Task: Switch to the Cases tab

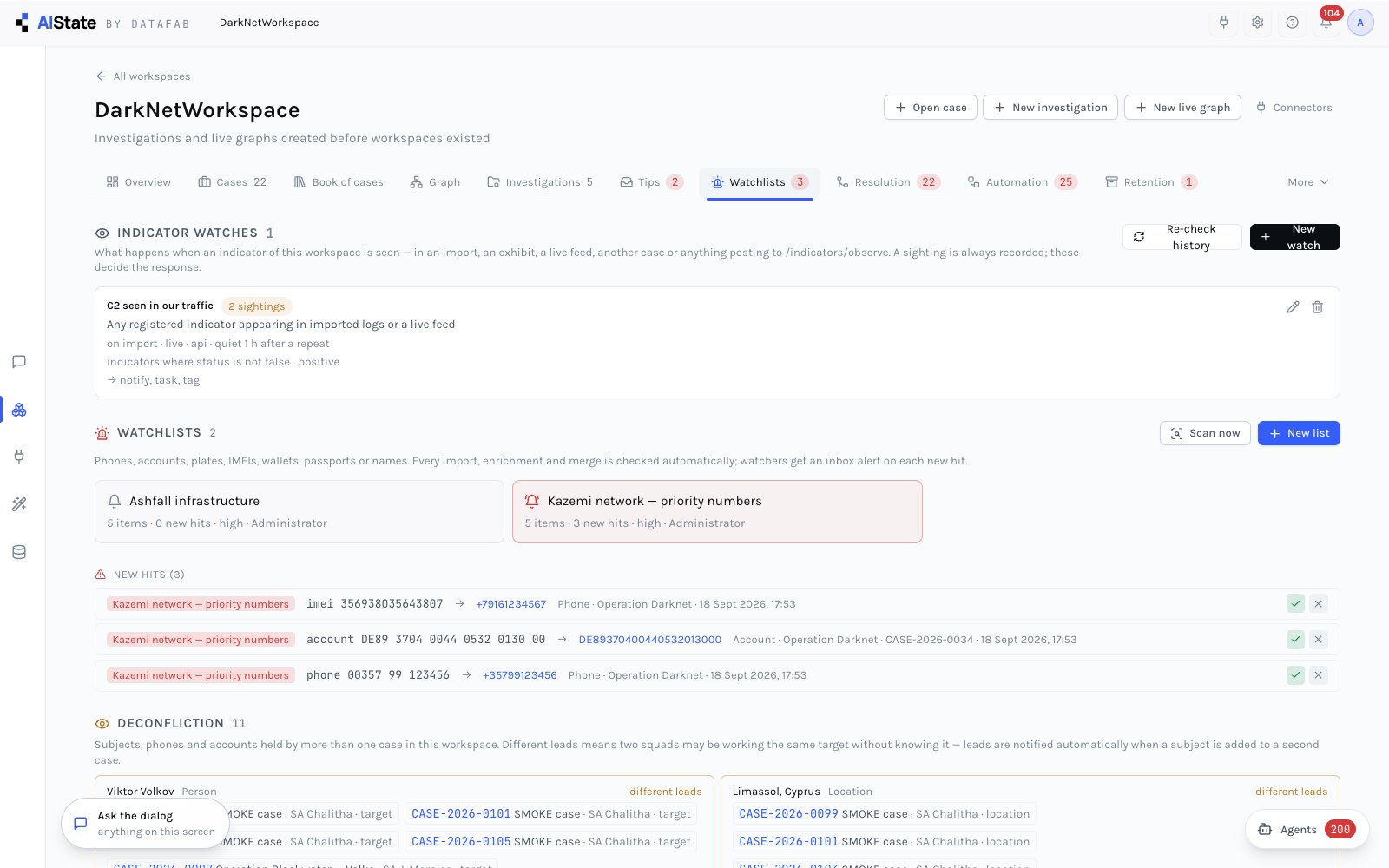Action: 232,182
